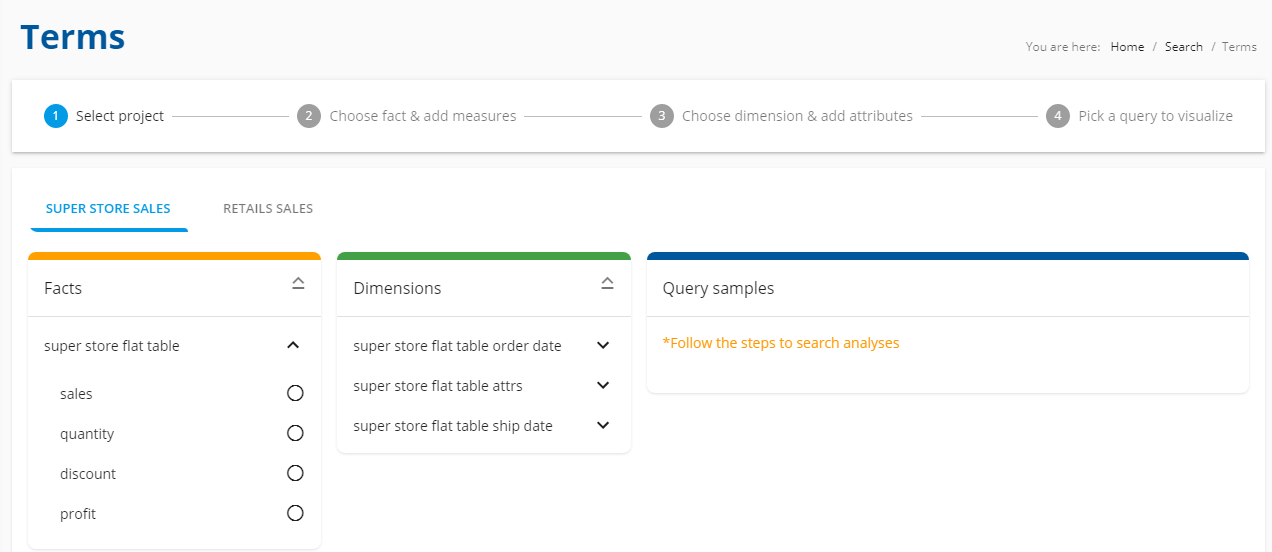The image size is (1272, 552).
Task: Select the profit measure radio button
Action: (295, 513)
